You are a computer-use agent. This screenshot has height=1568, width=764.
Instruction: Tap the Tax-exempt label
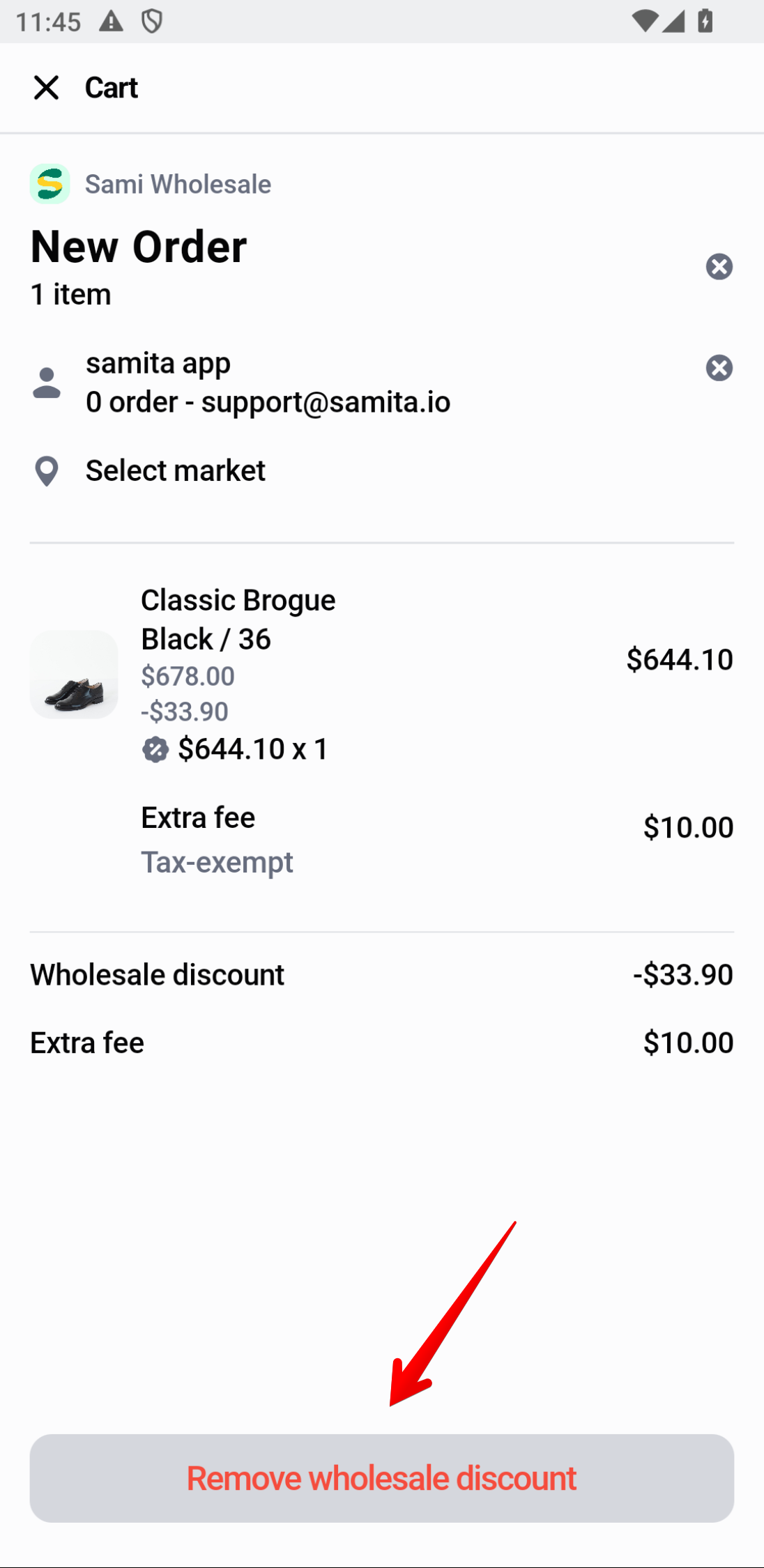point(217,863)
